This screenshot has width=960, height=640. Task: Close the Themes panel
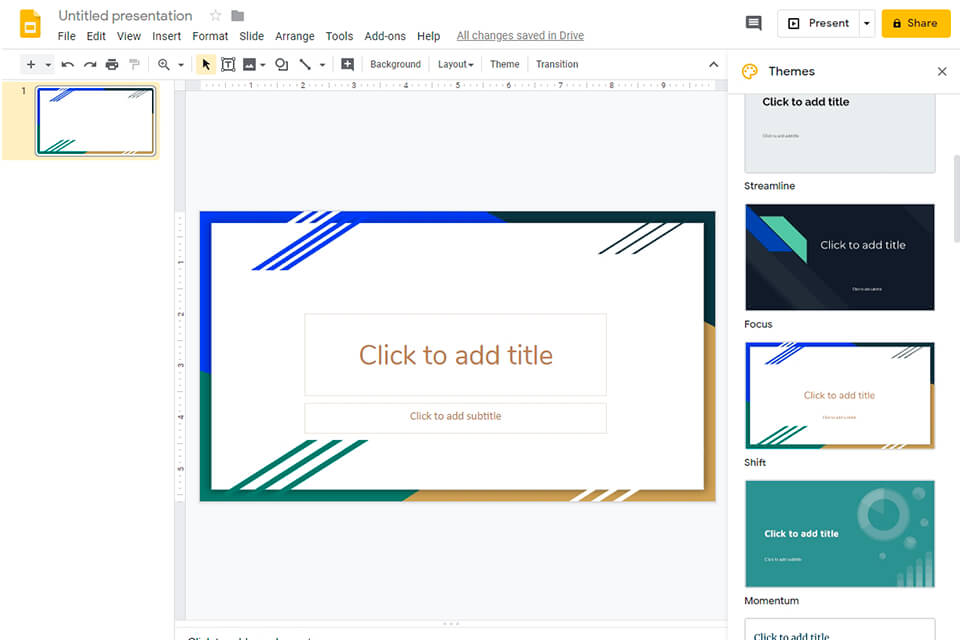(x=941, y=72)
